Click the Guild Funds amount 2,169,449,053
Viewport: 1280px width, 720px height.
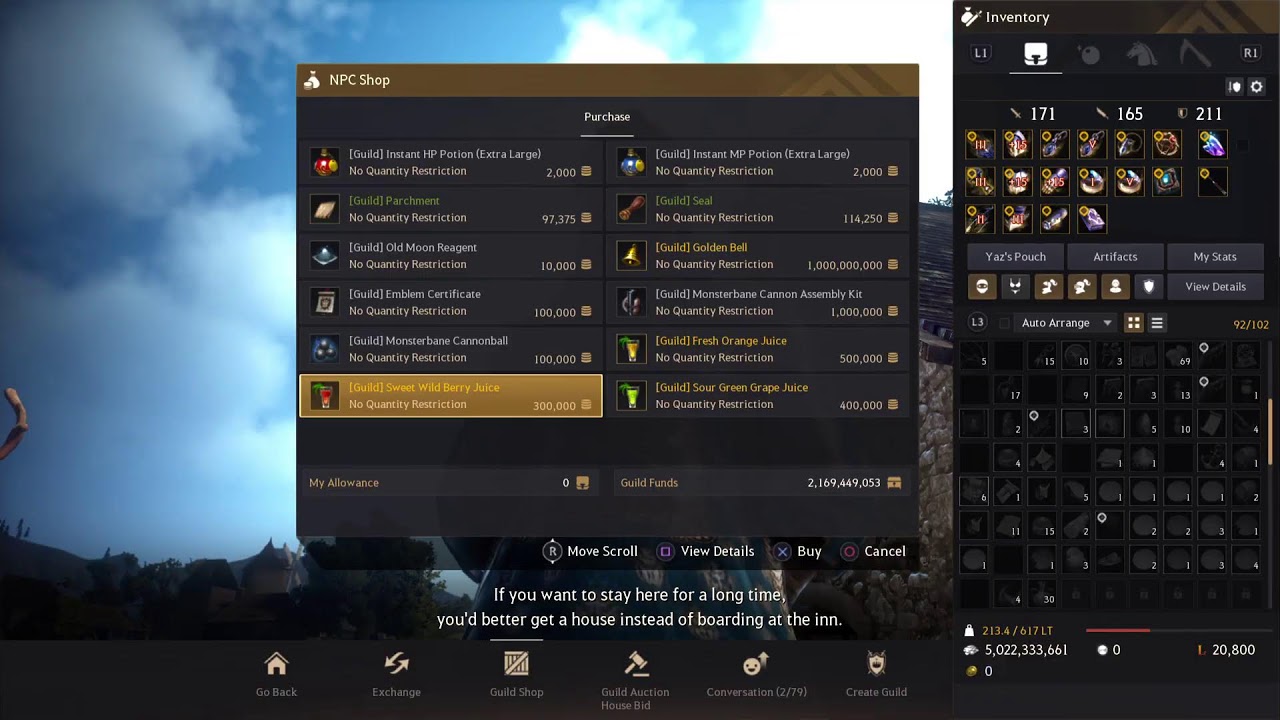844,483
